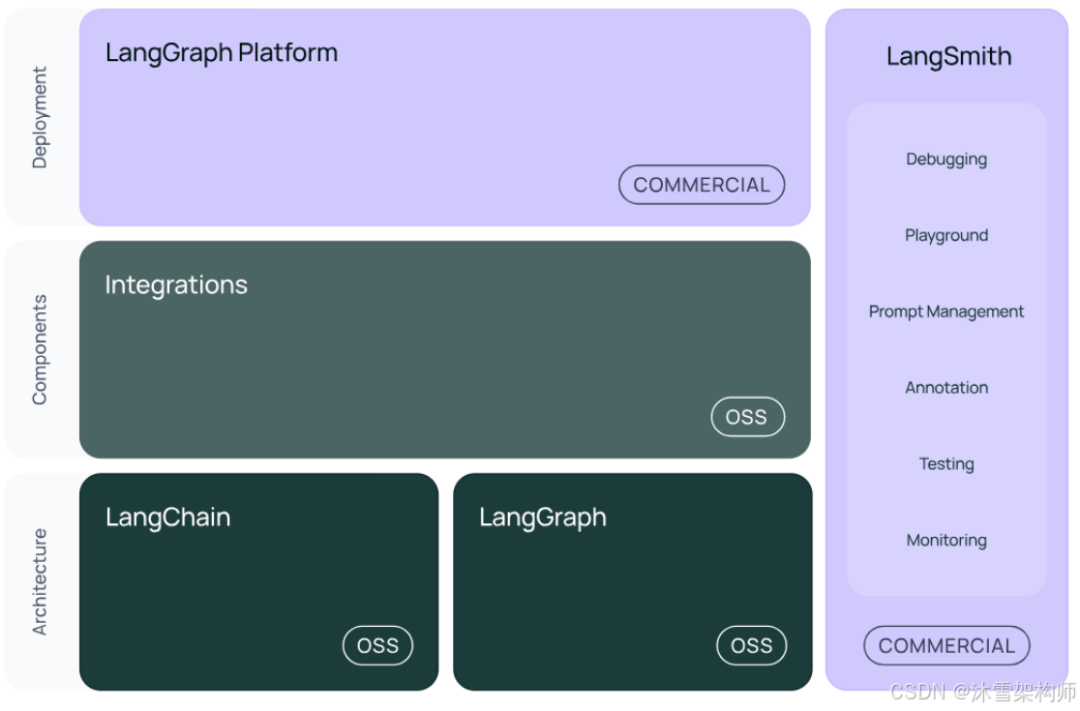
Task: Open the LangChain block title
Action: pos(168,517)
